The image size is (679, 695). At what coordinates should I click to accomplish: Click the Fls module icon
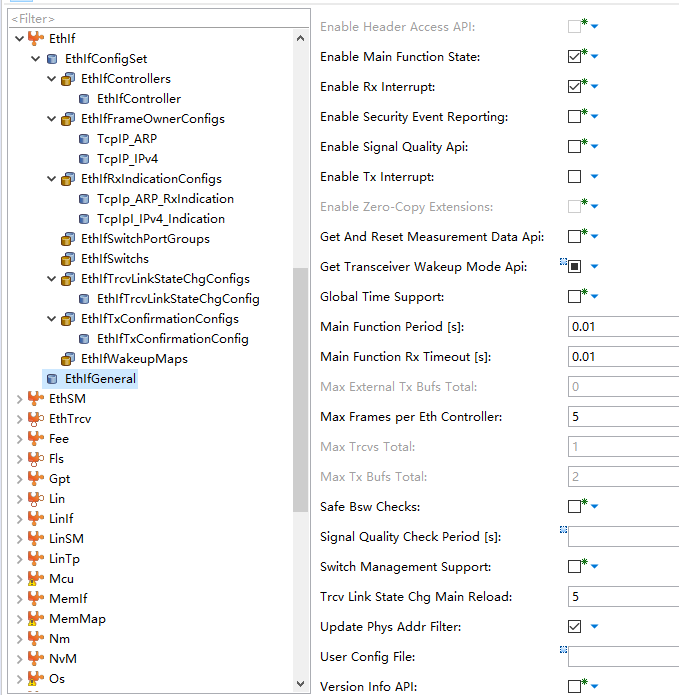[36, 458]
